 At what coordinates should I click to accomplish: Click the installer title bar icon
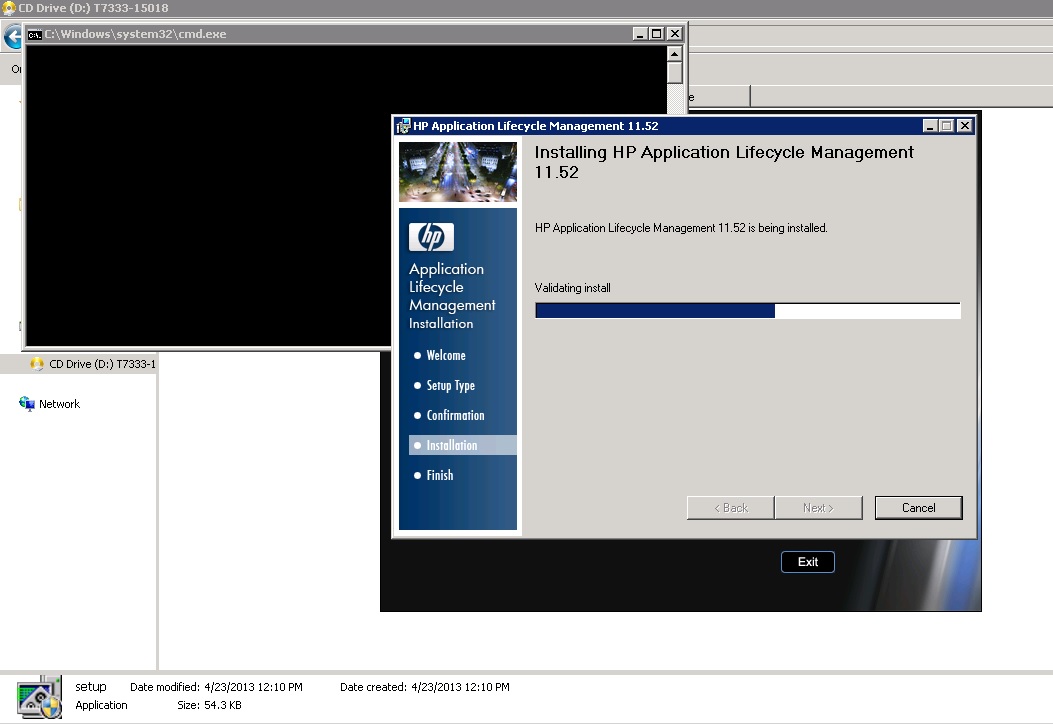point(403,126)
